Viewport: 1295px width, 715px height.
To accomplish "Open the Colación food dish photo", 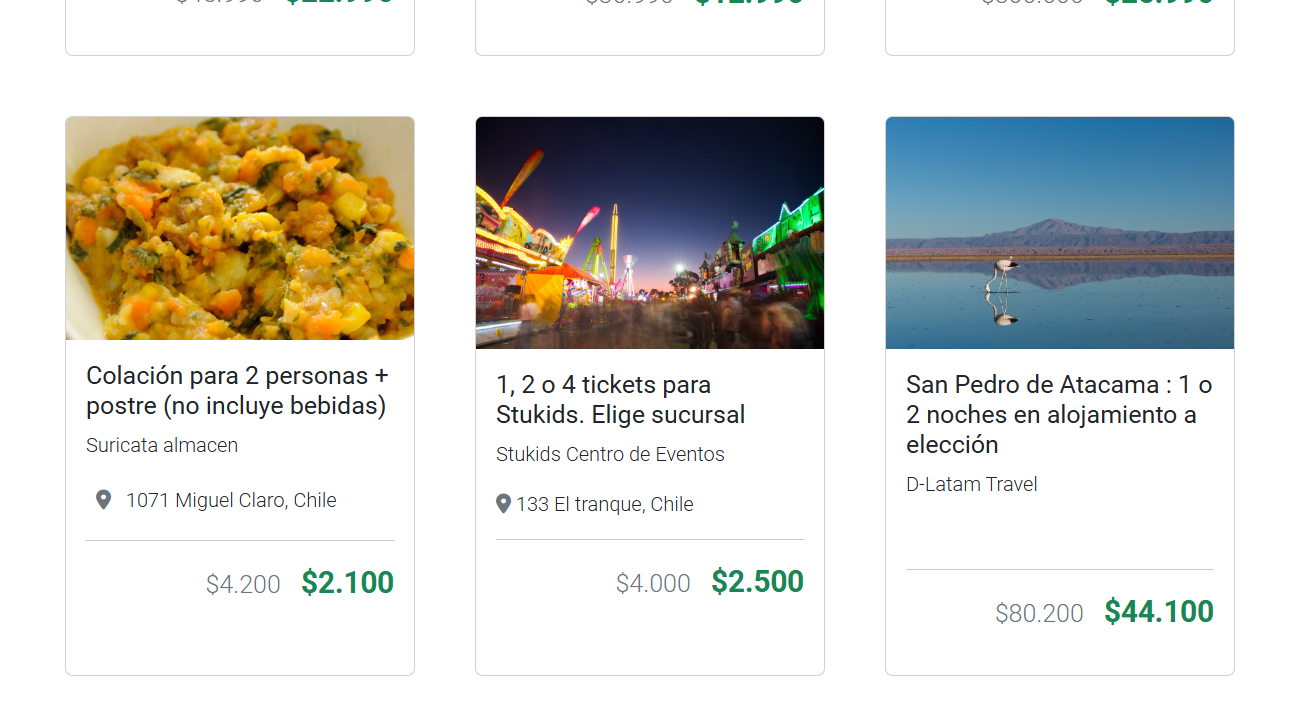I will (x=240, y=229).
